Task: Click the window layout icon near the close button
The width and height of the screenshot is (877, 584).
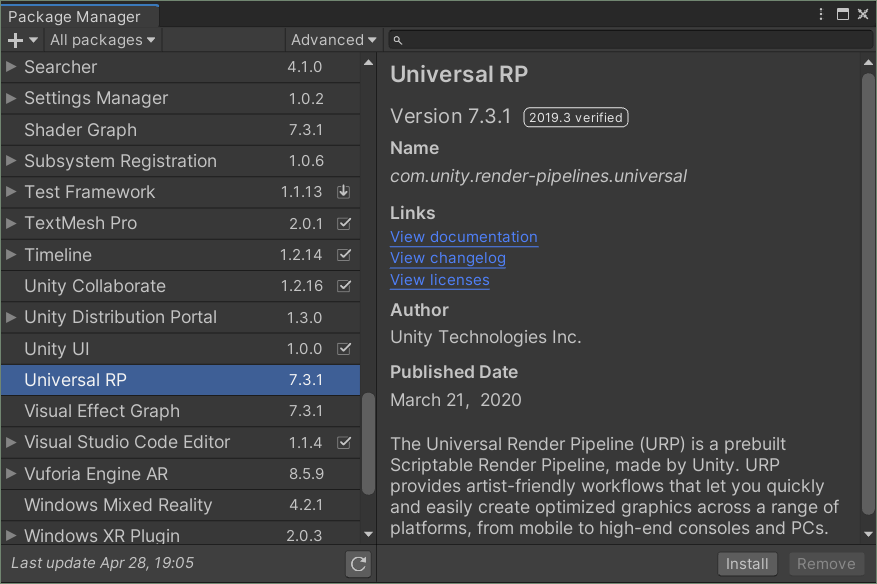Action: coord(842,13)
